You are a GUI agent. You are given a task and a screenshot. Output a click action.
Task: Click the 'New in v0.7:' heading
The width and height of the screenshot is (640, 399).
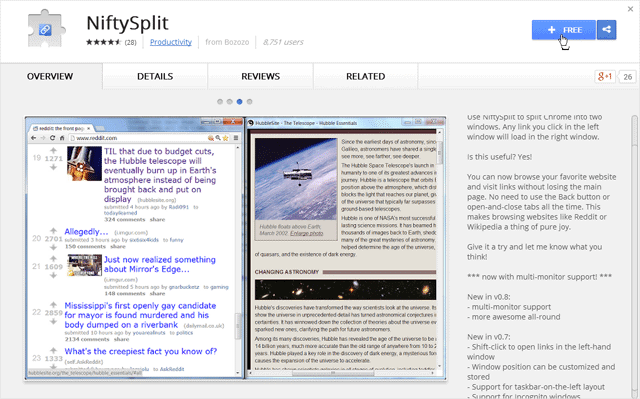(x=489, y=337)
